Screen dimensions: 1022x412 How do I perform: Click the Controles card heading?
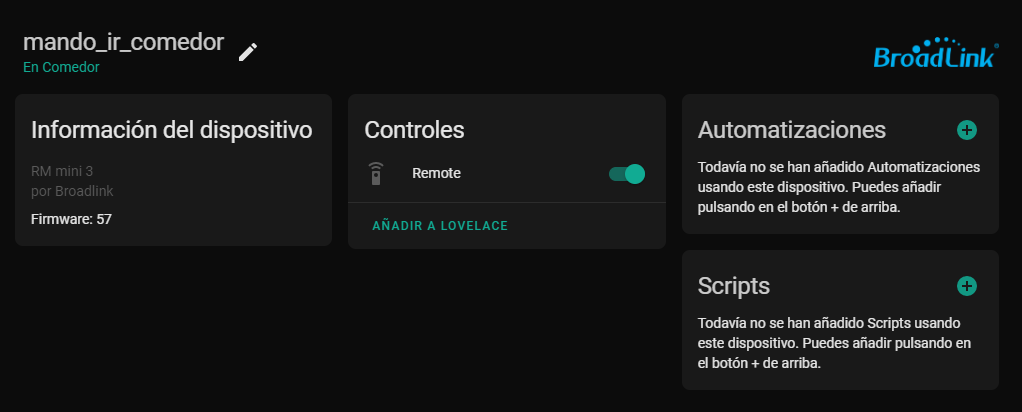[x=414, y=130]
